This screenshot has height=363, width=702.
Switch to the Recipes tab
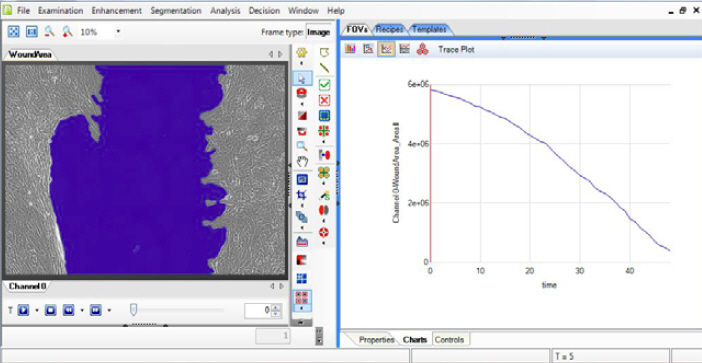point(389,30)
